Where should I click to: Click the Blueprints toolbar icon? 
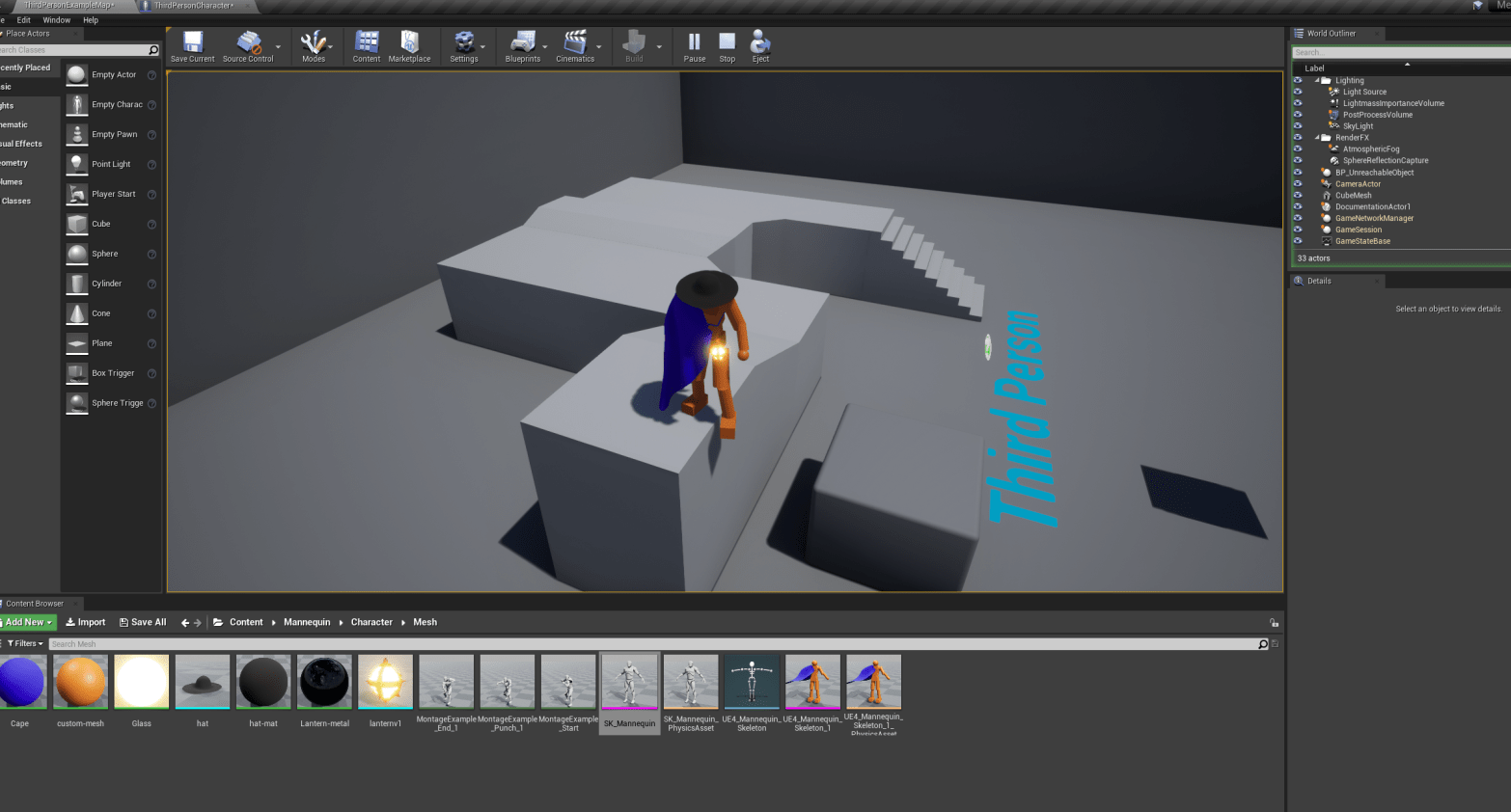click(x=522, y=44)
